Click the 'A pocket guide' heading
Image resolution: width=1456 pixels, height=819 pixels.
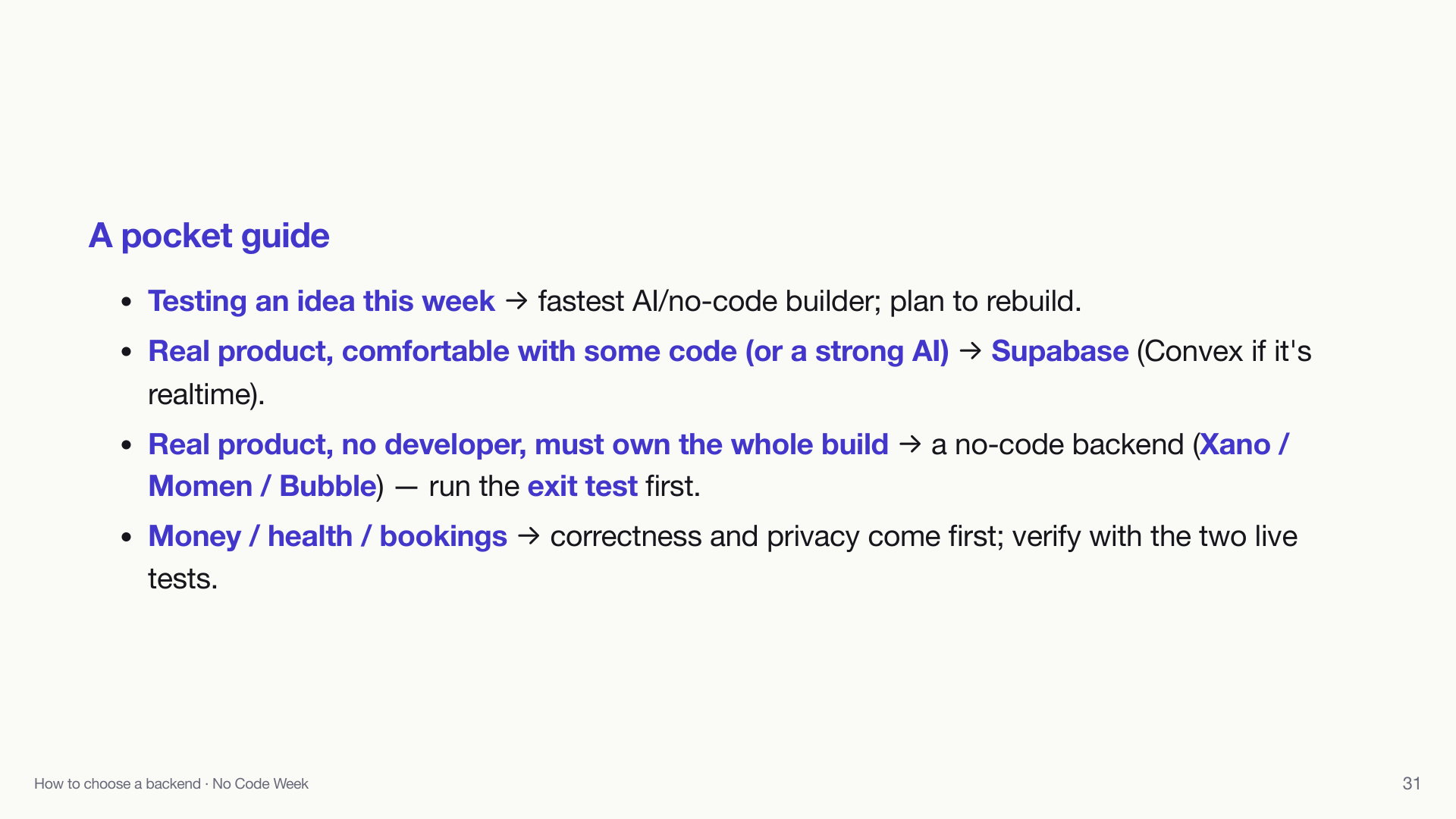click(x=209, y=236)
